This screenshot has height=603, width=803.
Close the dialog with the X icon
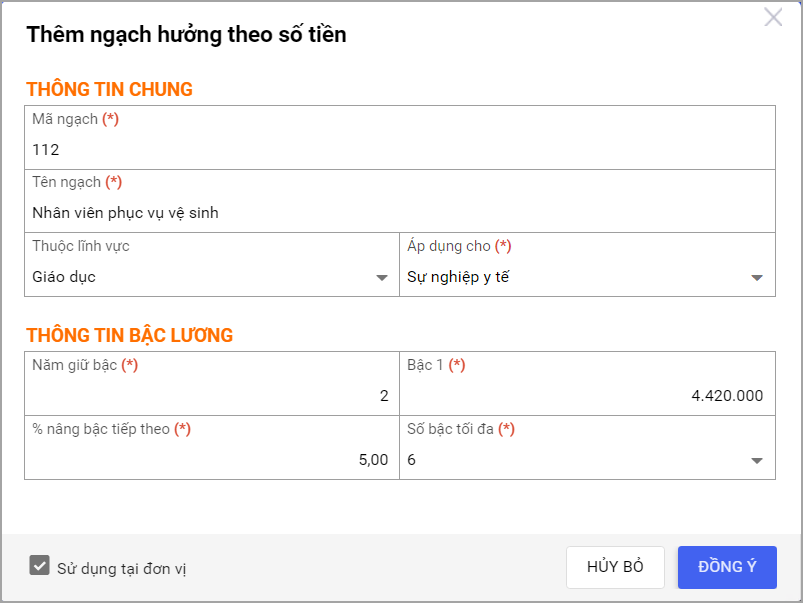click(773, 17)
